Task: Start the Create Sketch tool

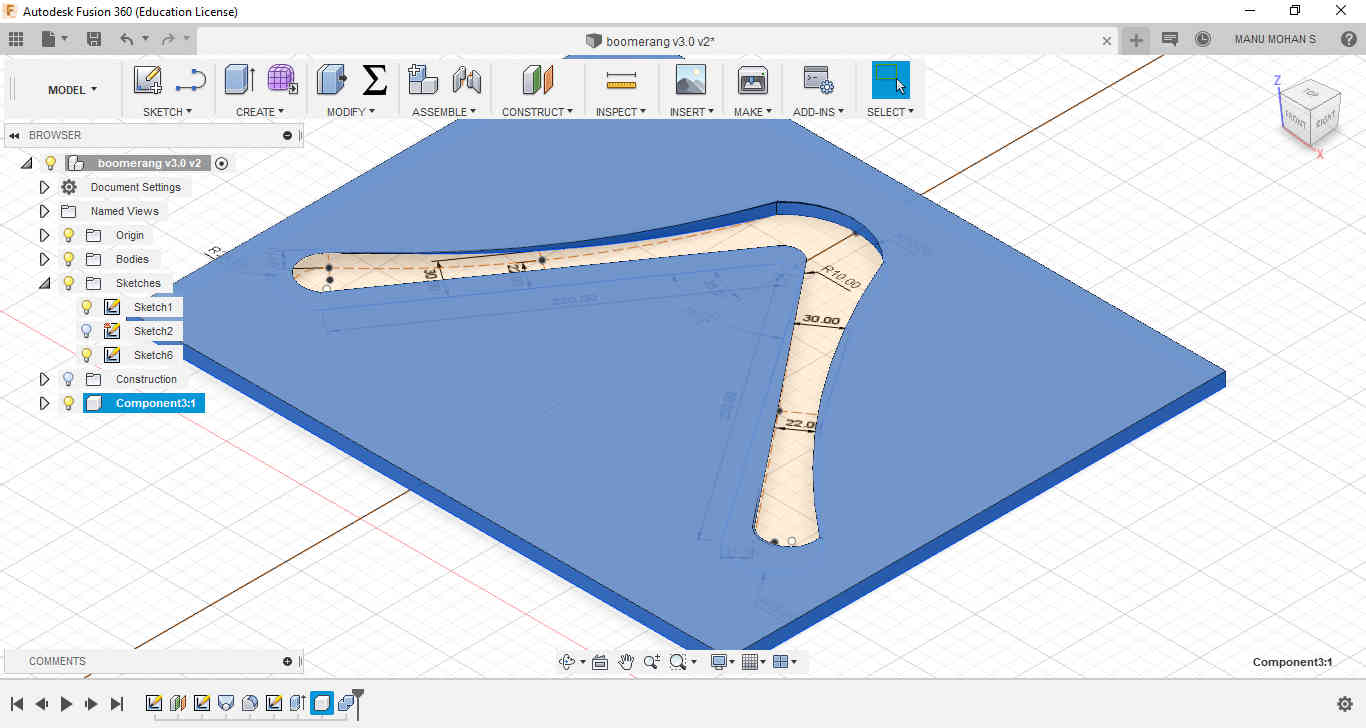Action: point(148,80)
